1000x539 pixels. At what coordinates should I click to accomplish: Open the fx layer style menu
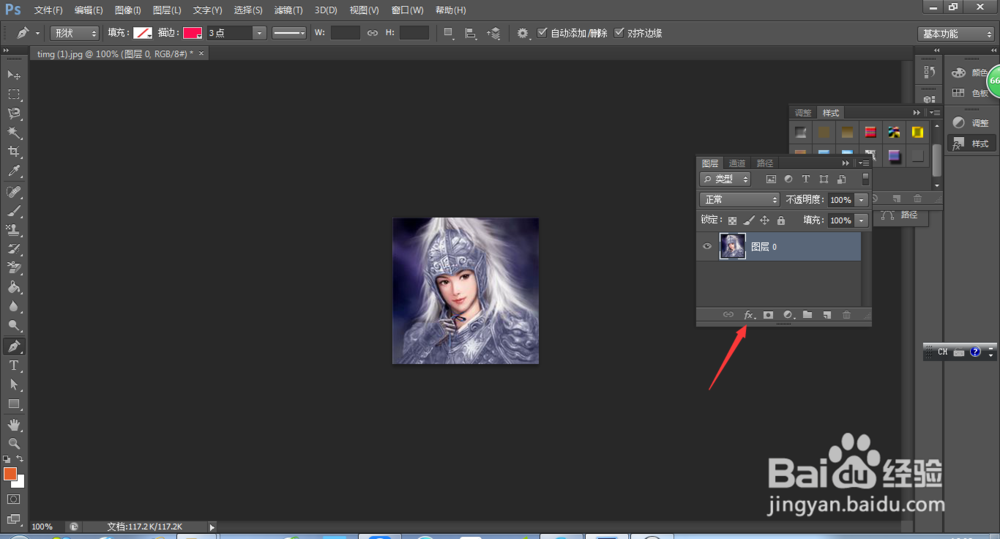(x=749, y=315)
